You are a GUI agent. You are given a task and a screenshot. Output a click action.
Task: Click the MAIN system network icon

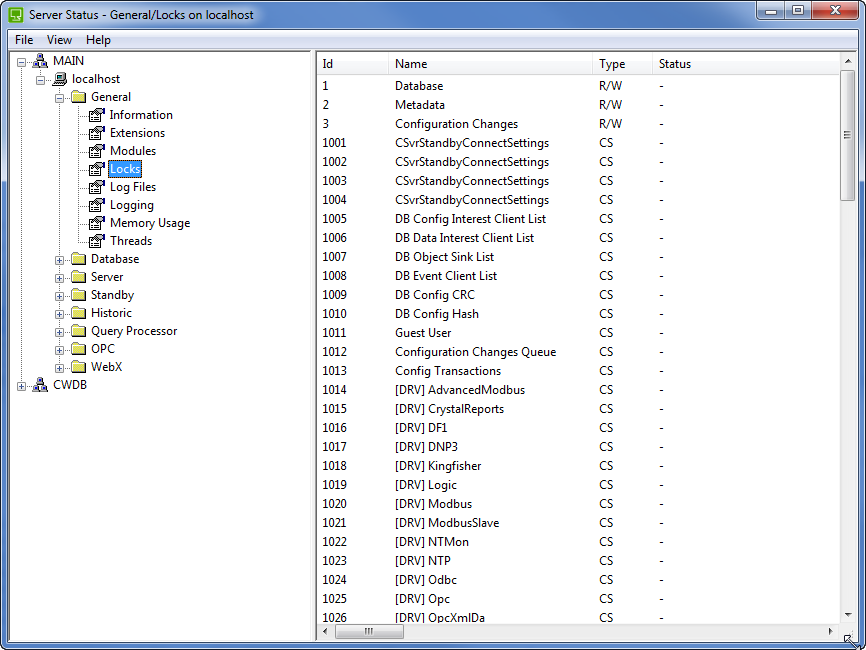[40, 61]
